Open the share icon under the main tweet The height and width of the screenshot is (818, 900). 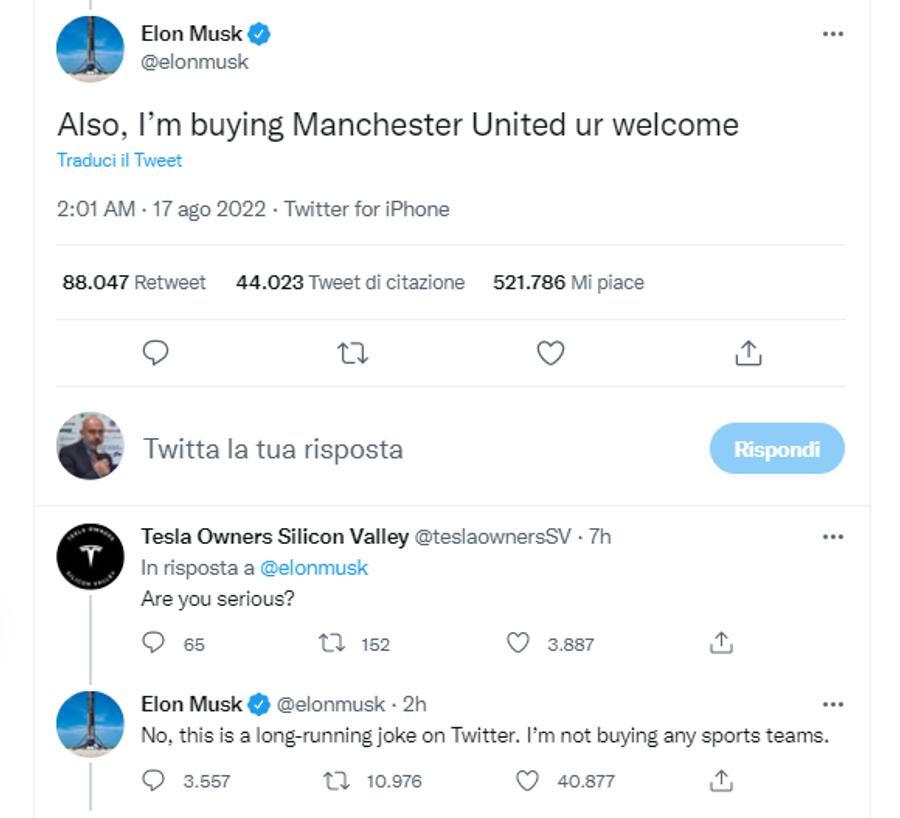(748, 352)
